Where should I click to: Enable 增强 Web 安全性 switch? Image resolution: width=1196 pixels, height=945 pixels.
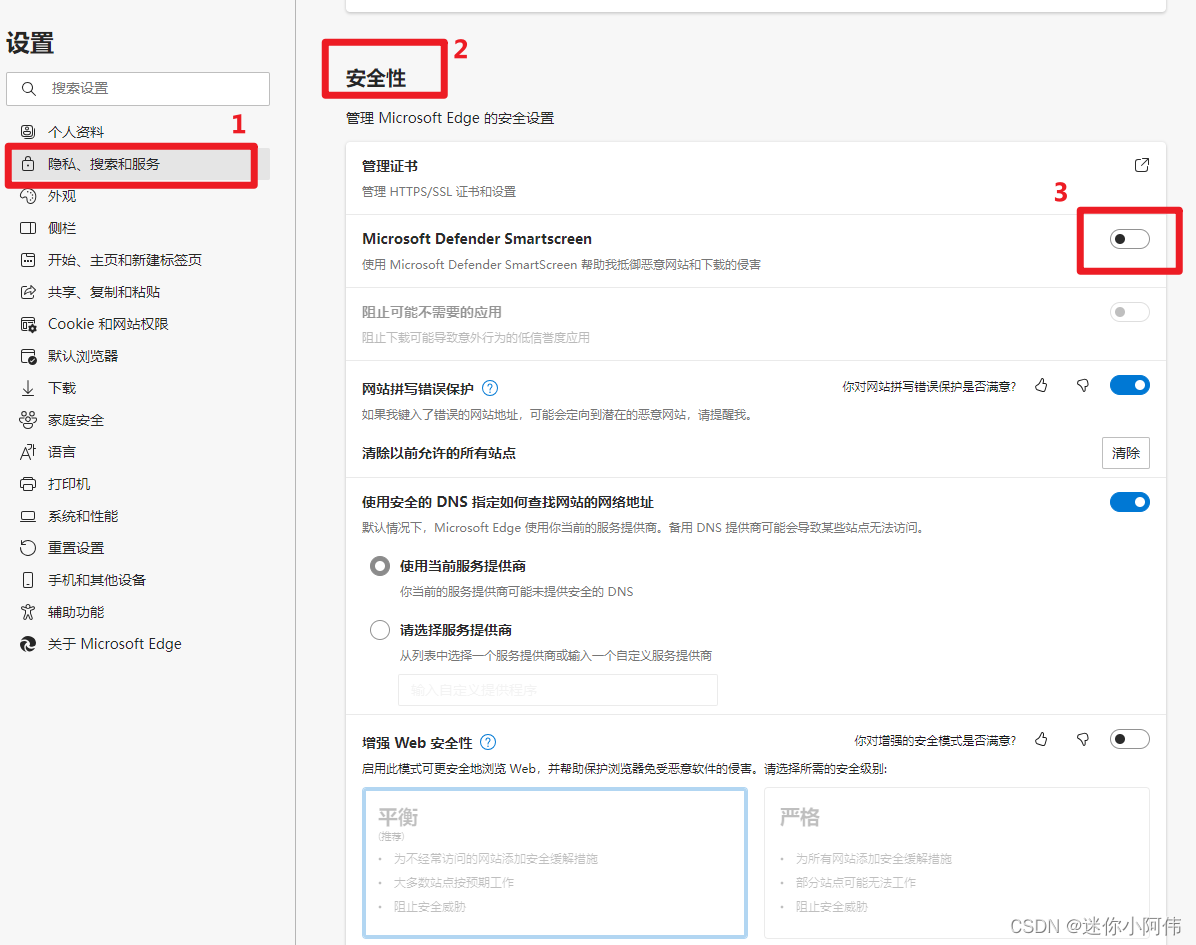tap(1130, 739)
